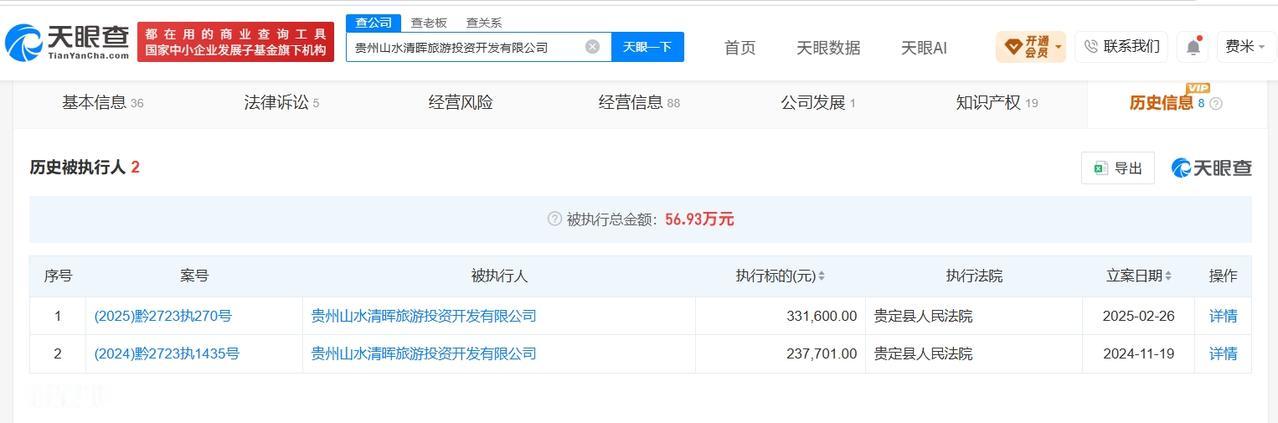
Task: Expand the 费米 user account menu
Action: click(x=1245, y=46)
